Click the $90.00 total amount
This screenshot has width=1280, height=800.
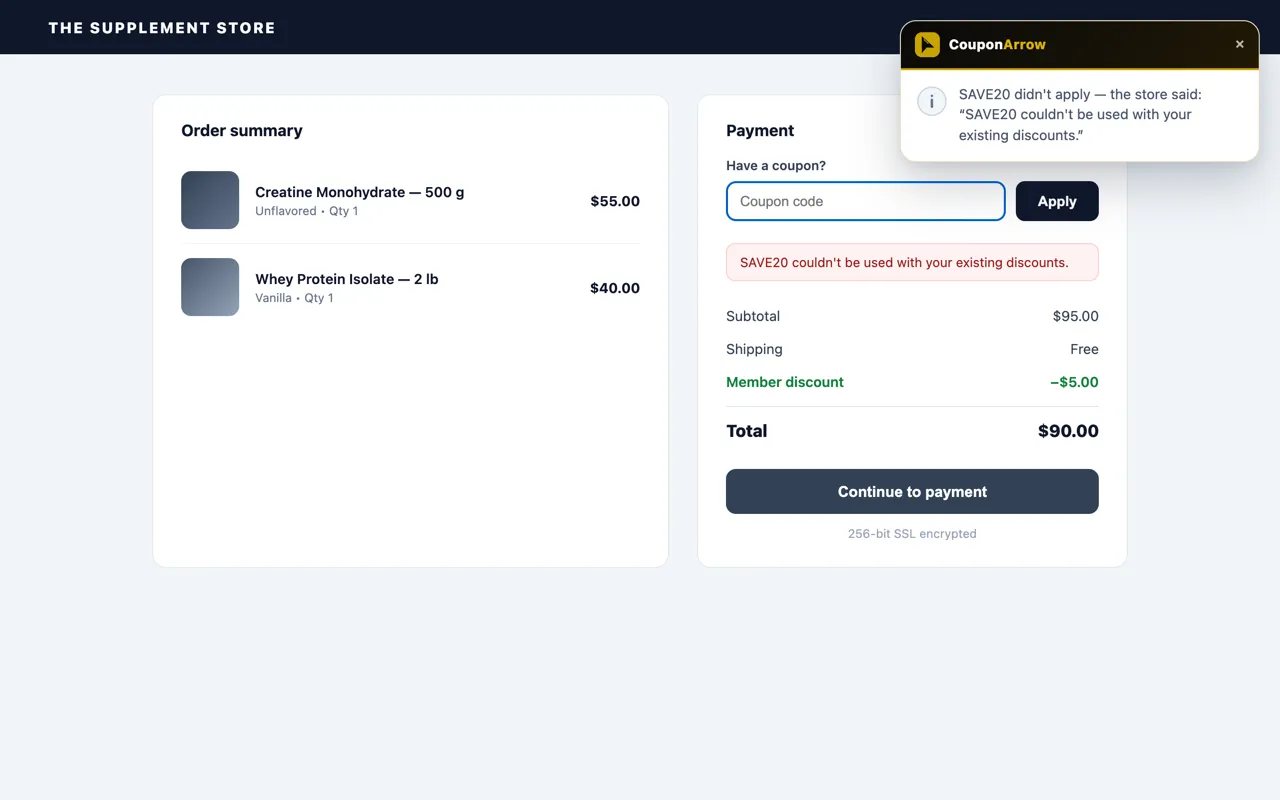(1068, 431)
